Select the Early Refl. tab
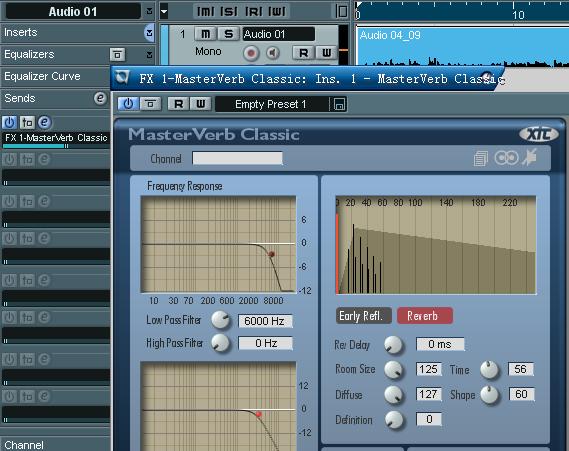Screen dimensions: 569x451 [x=364, y=316]
